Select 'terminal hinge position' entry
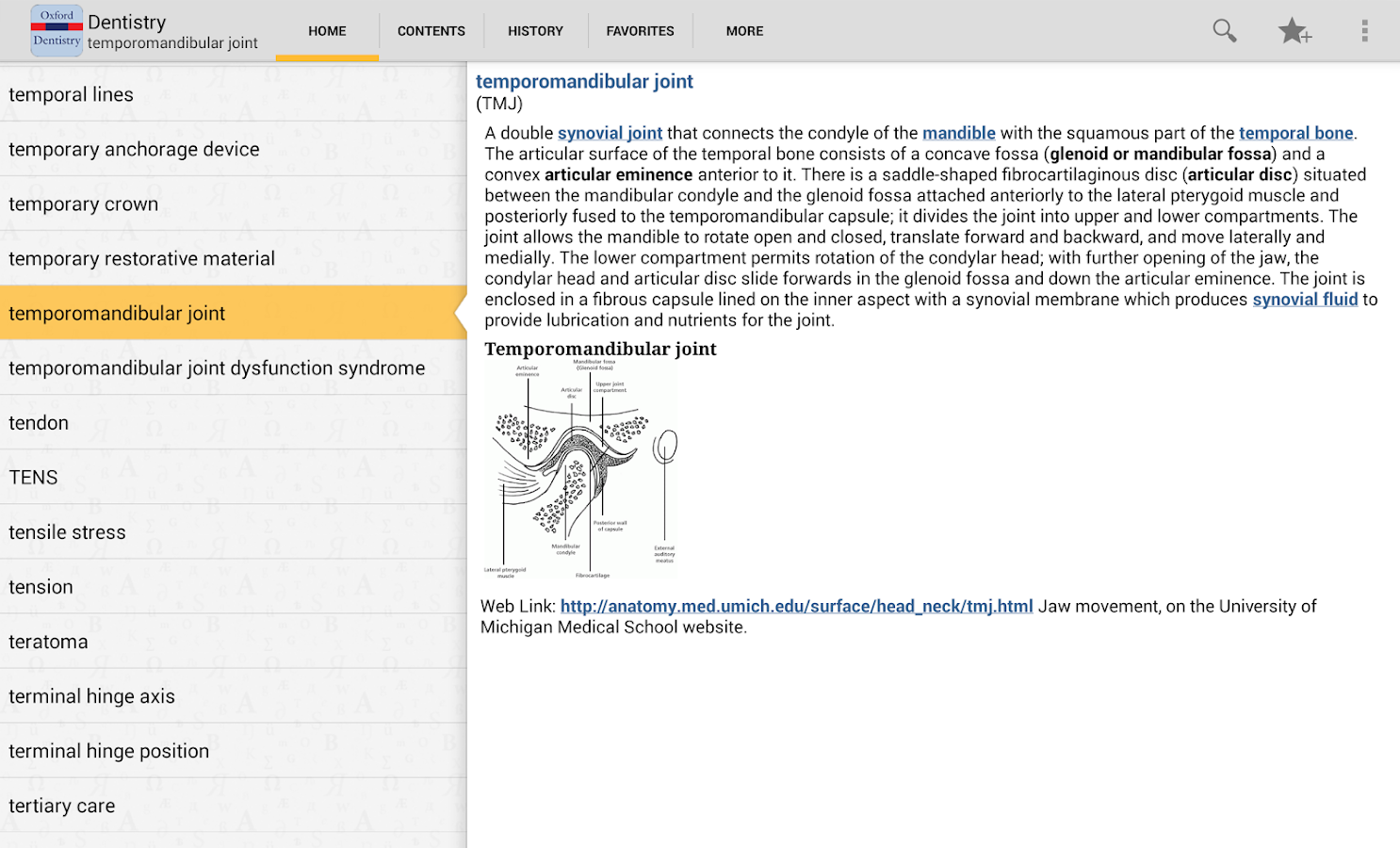 pyautogui.click(x=234, y=750)
